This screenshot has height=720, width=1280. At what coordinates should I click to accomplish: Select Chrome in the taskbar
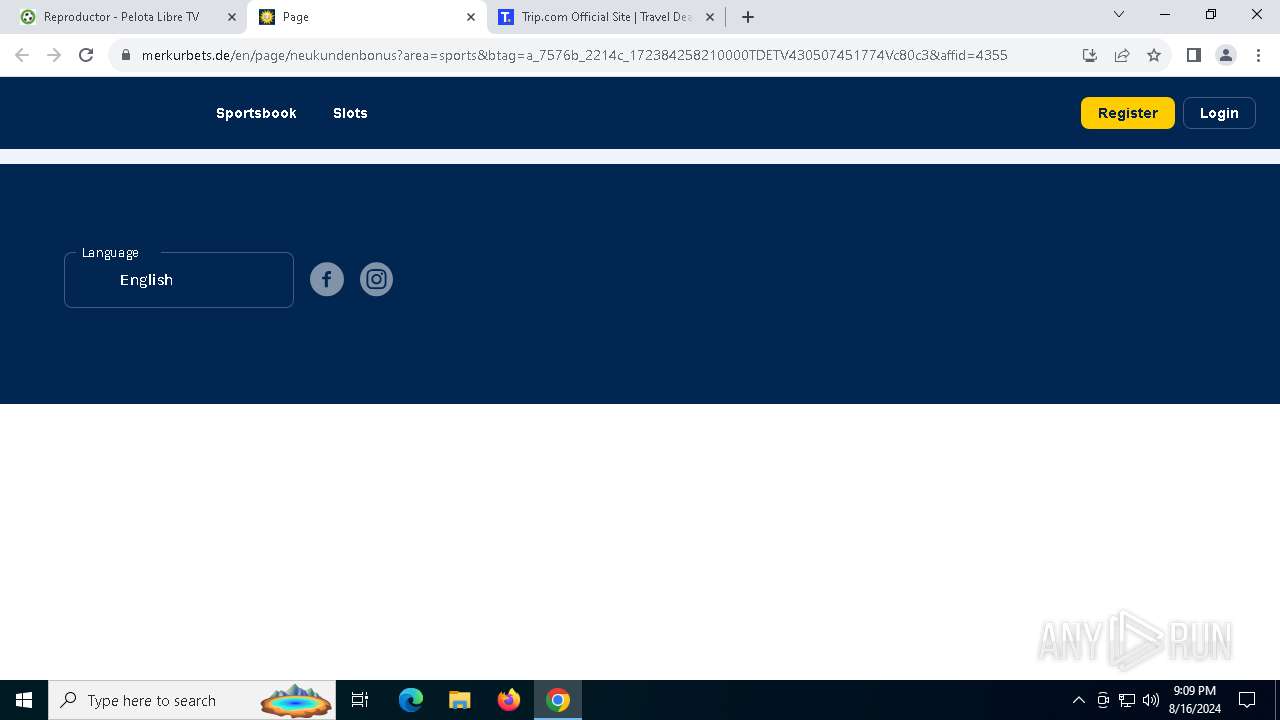tap(558, 700)
